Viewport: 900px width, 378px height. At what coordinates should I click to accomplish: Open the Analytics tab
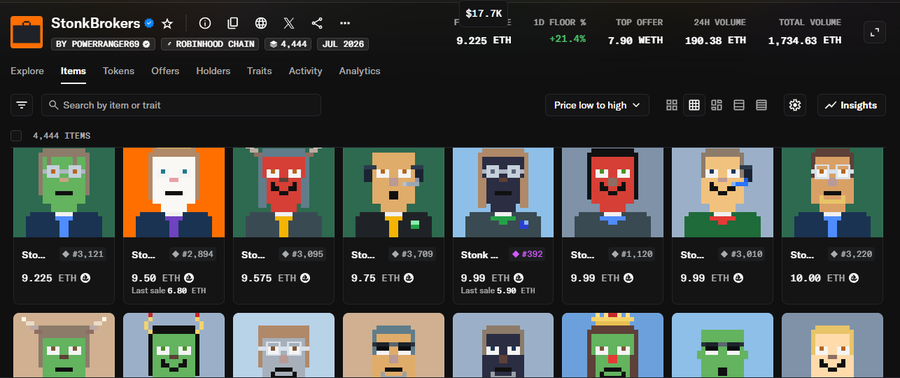[x=359, y=71]
